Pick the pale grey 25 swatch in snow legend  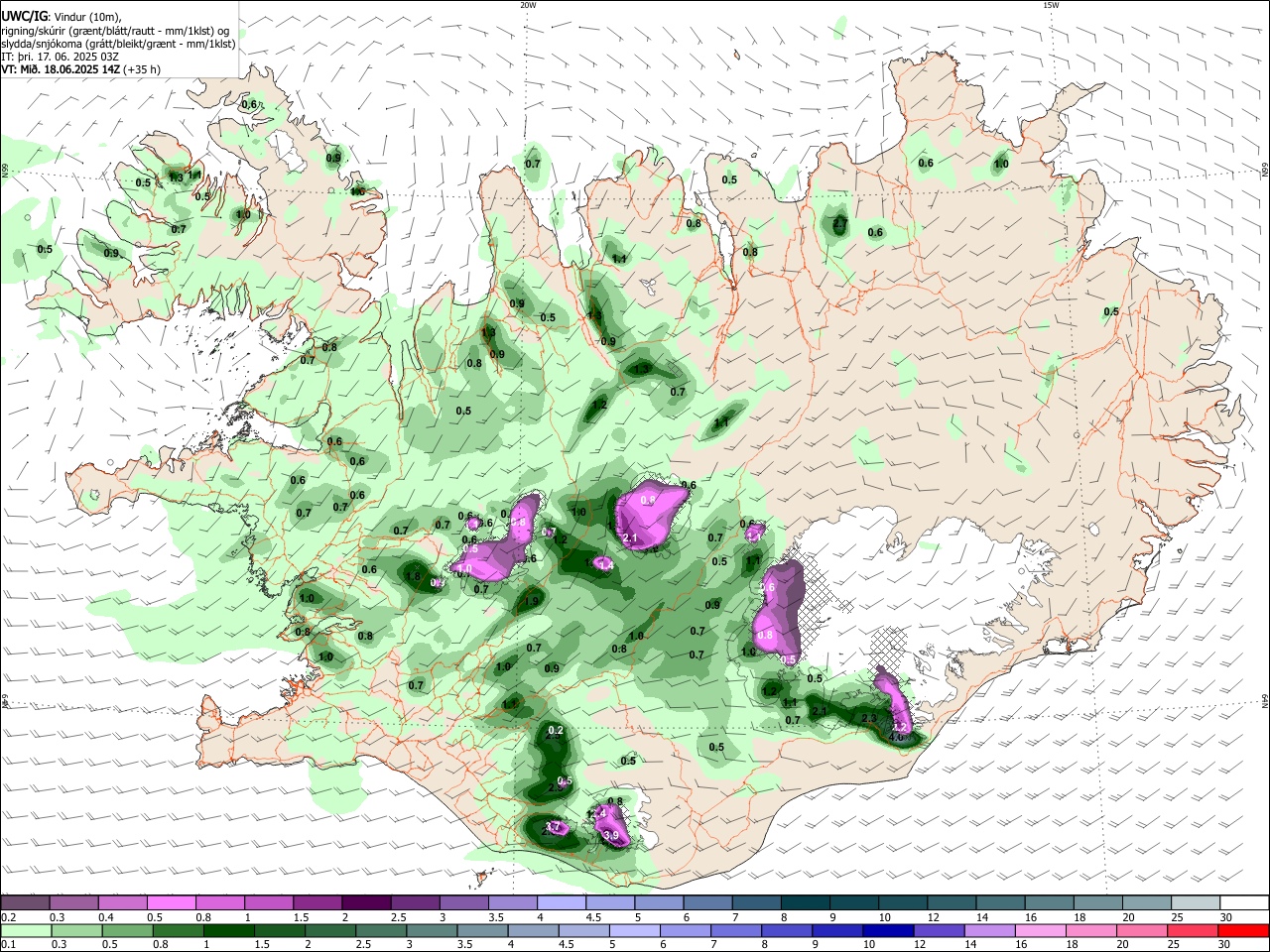[x=1197, y=903]
